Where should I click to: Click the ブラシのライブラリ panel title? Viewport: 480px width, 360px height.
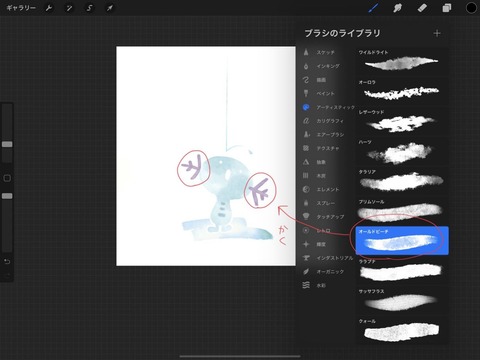click(342, 33)
